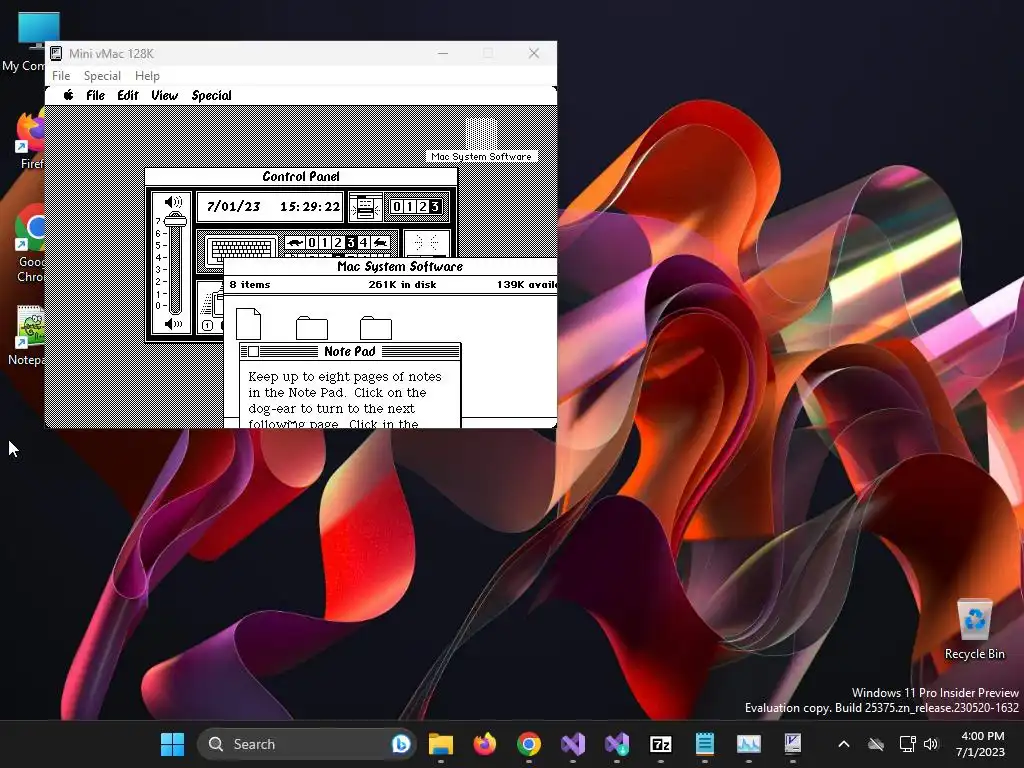
Task: Select the second folder in Mac System Software
Action: click(x=376, y=328)
